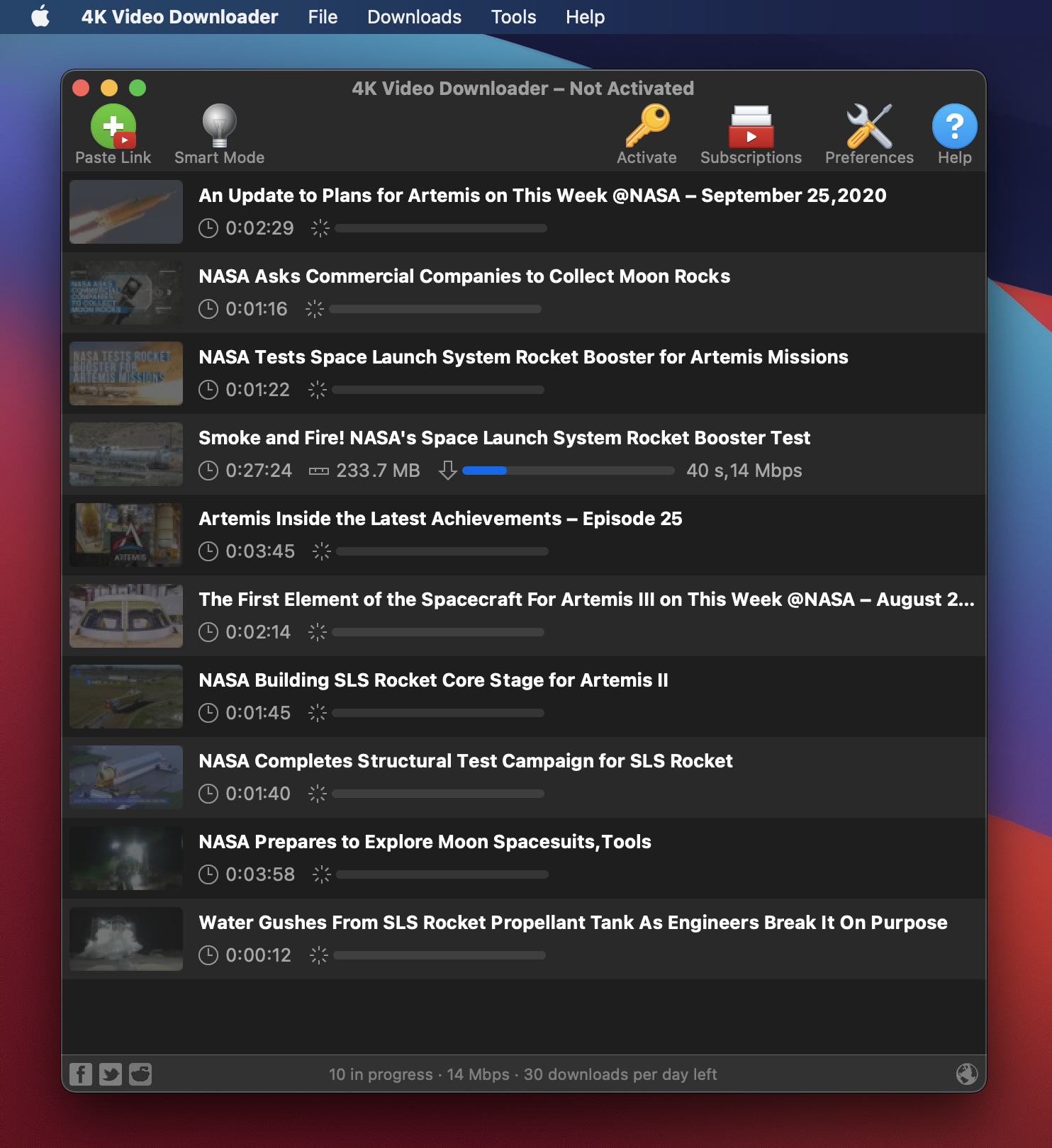Open the File menu

coord(323,17)
